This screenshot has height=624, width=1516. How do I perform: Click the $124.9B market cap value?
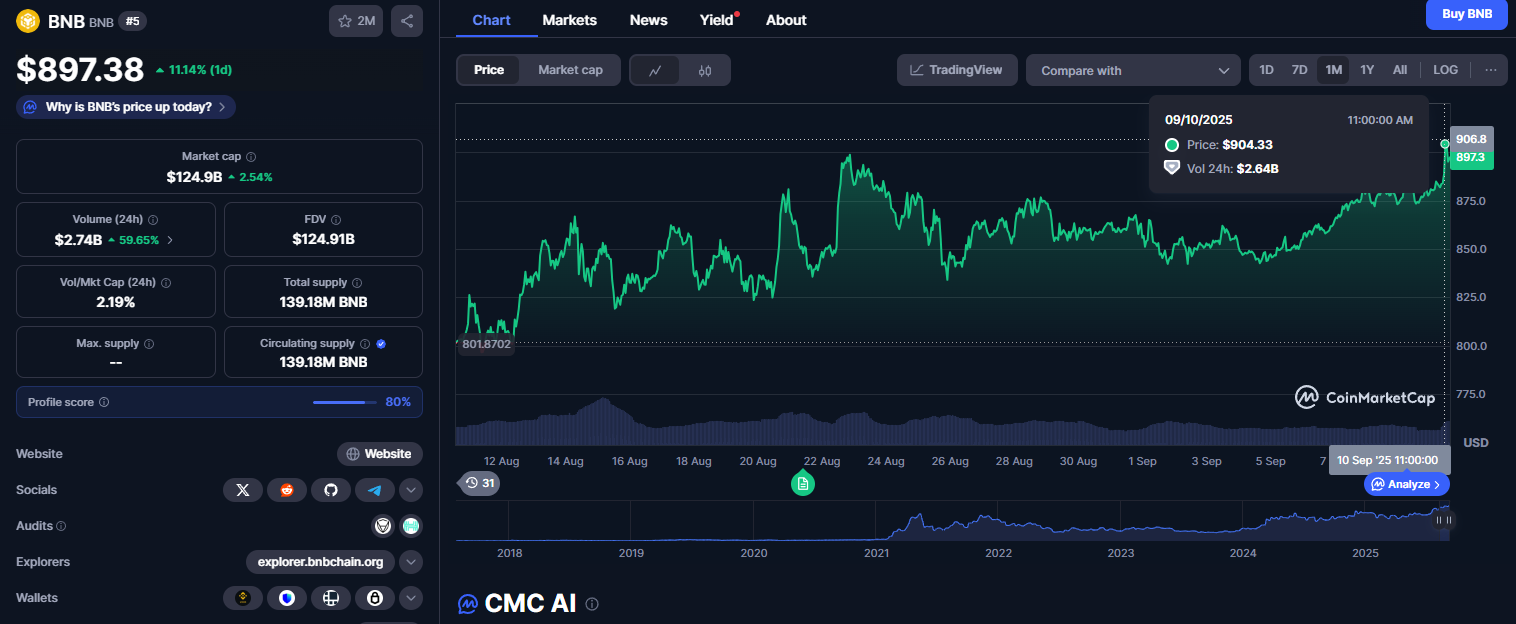194,177
